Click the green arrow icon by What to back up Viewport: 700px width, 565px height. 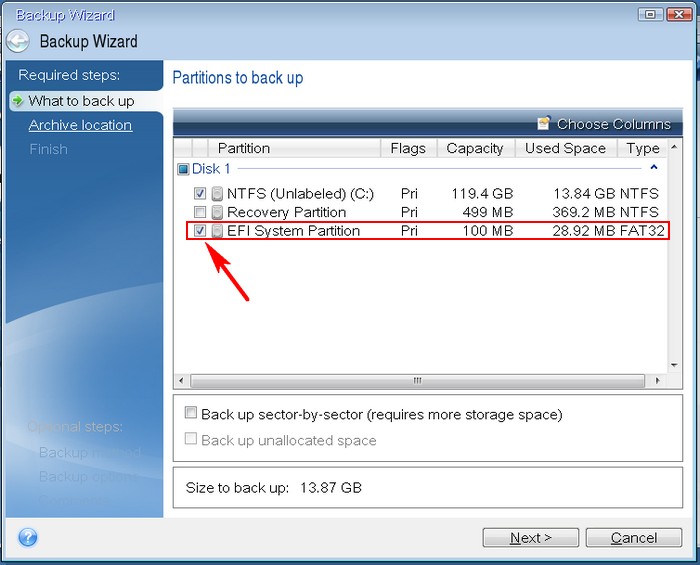coord(17,101)
